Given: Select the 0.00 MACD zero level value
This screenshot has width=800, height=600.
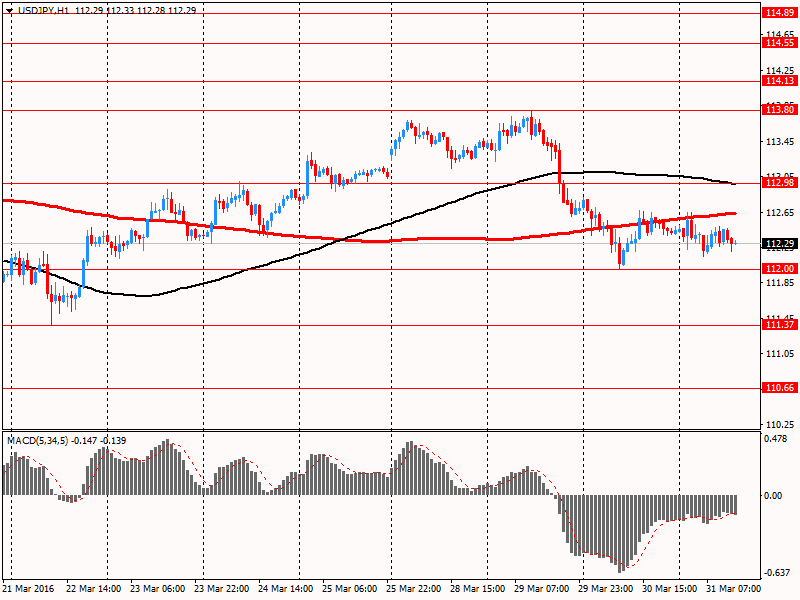Looking at the screenshot, I should 773,495.
